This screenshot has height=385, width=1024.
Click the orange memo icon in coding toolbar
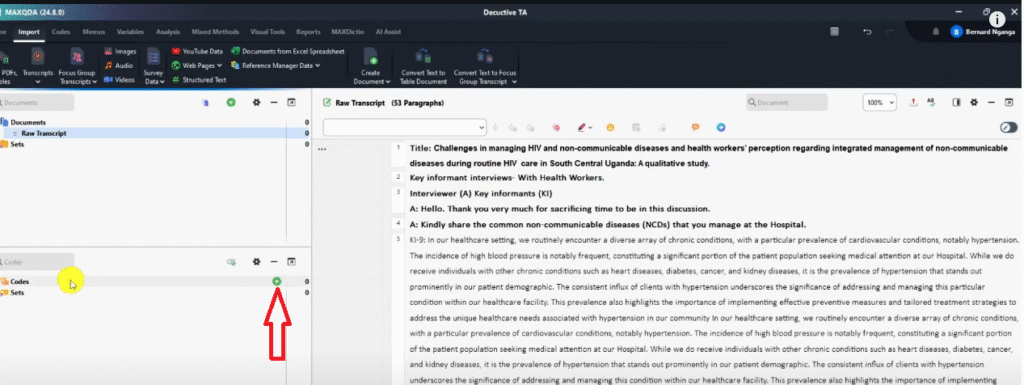coord(696,127)
